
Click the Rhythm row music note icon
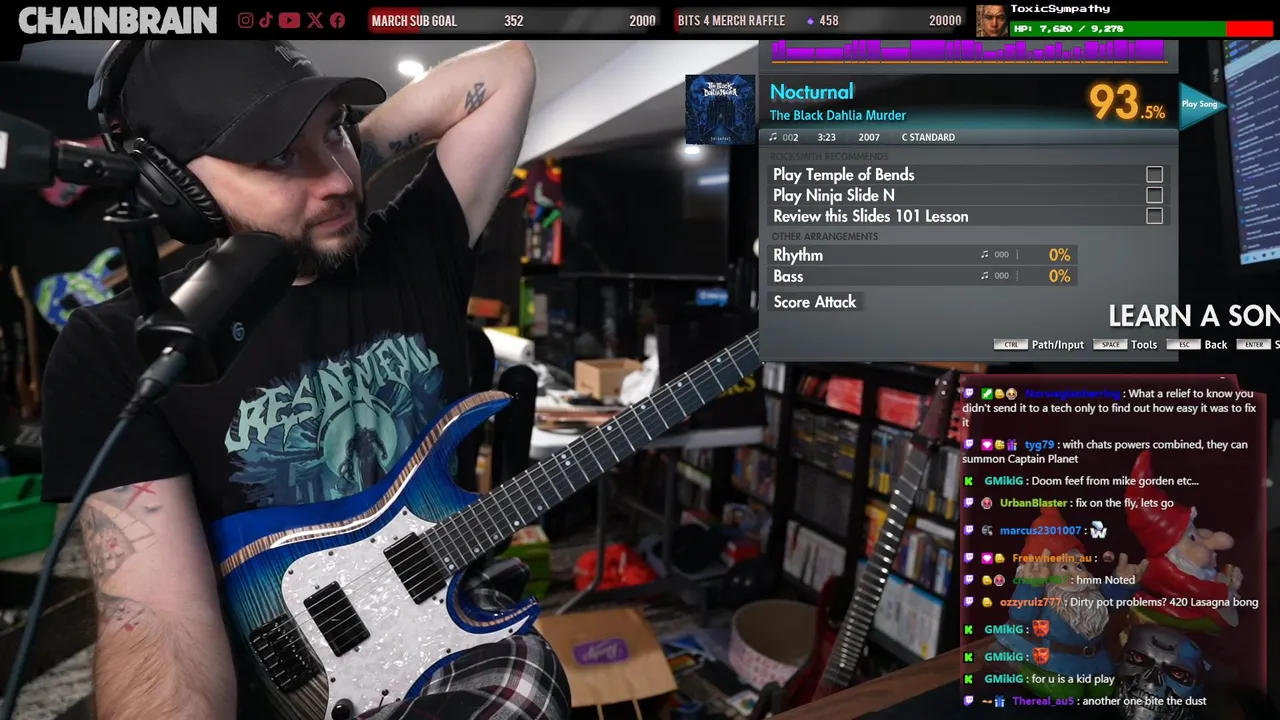(985, 255)
